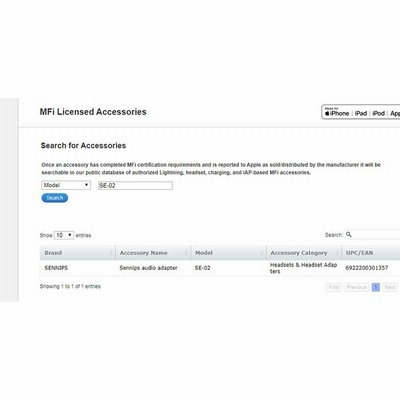Go to the Next results page
This screenshot has height=400, width=400.
390,287
